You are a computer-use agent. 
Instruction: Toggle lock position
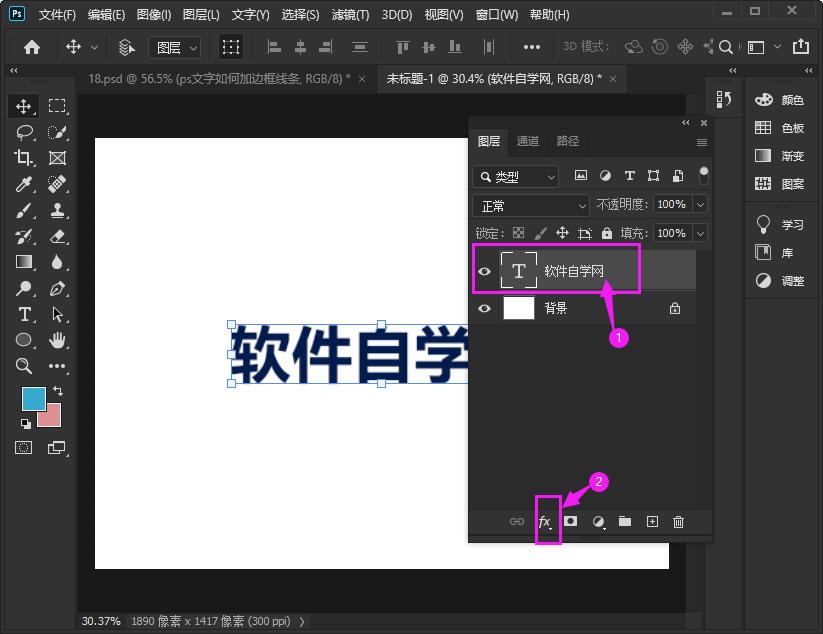point(562,233)
